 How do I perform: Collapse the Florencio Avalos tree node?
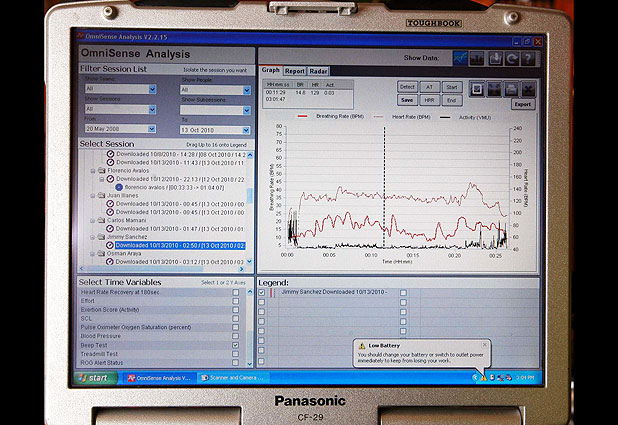pos(93,171)
